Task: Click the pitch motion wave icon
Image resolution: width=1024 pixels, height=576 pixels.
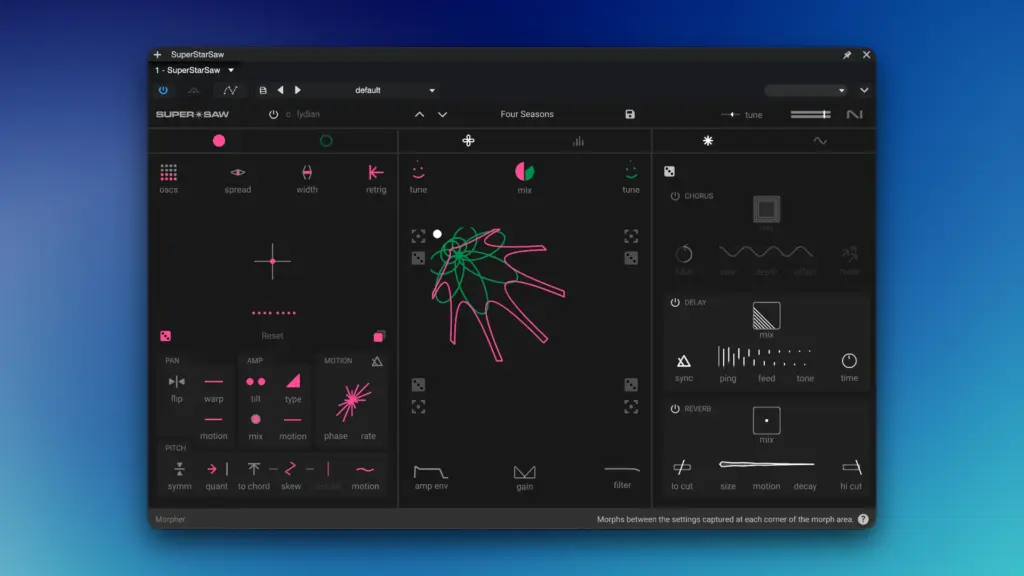Action: tap(365, 470)
